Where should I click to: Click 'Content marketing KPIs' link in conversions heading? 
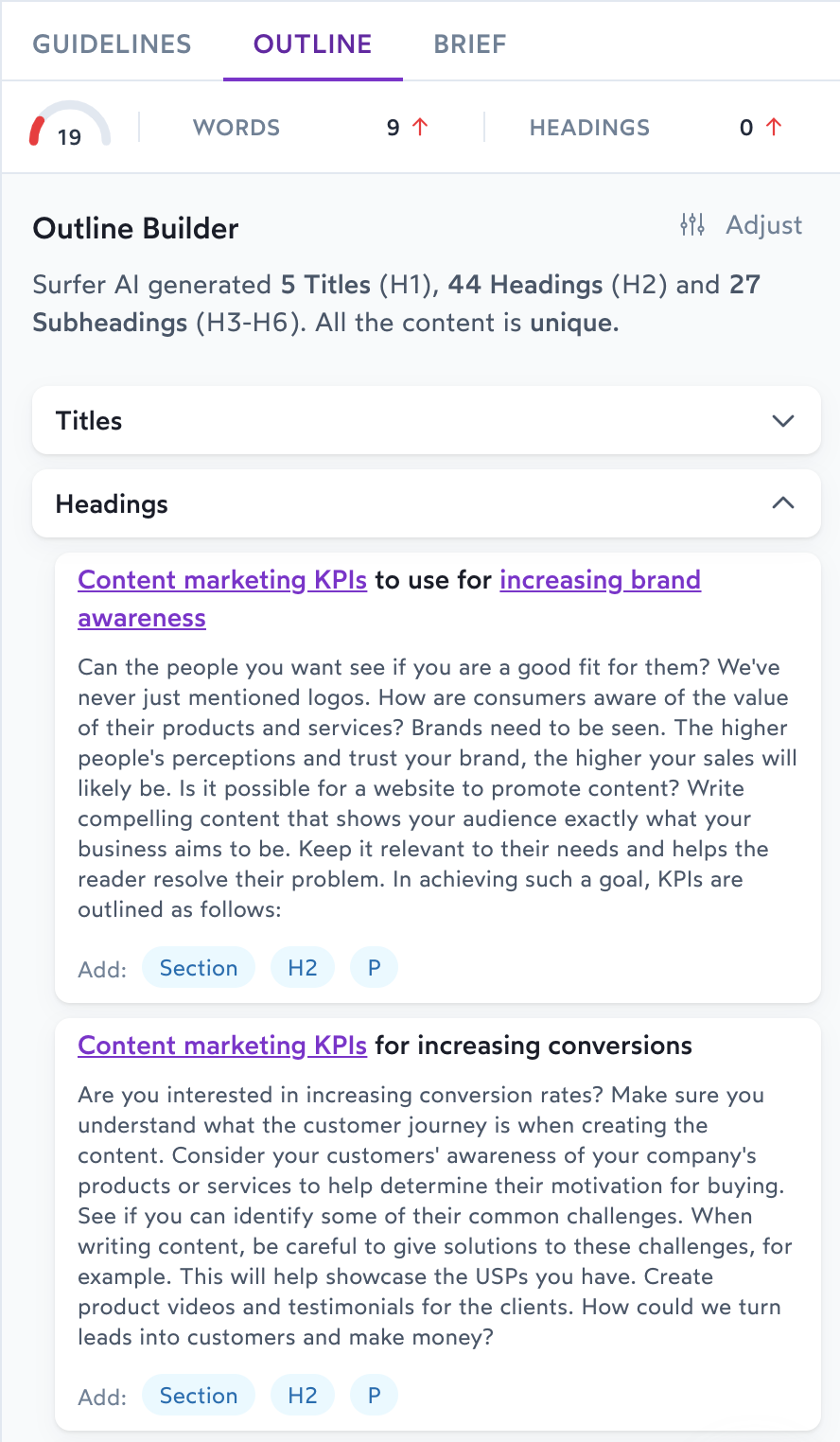pyautogui.click(x=222, y=1046)
